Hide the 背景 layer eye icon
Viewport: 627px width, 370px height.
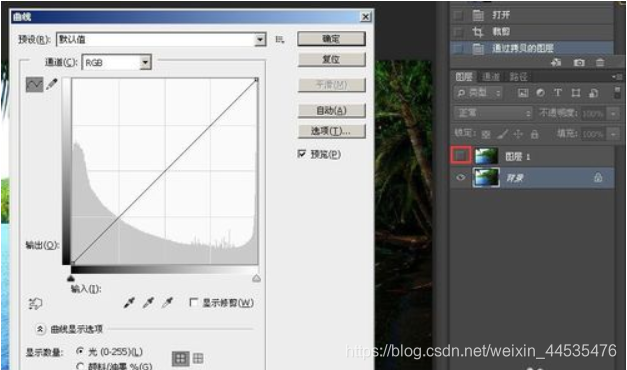(x=461, y=177)
